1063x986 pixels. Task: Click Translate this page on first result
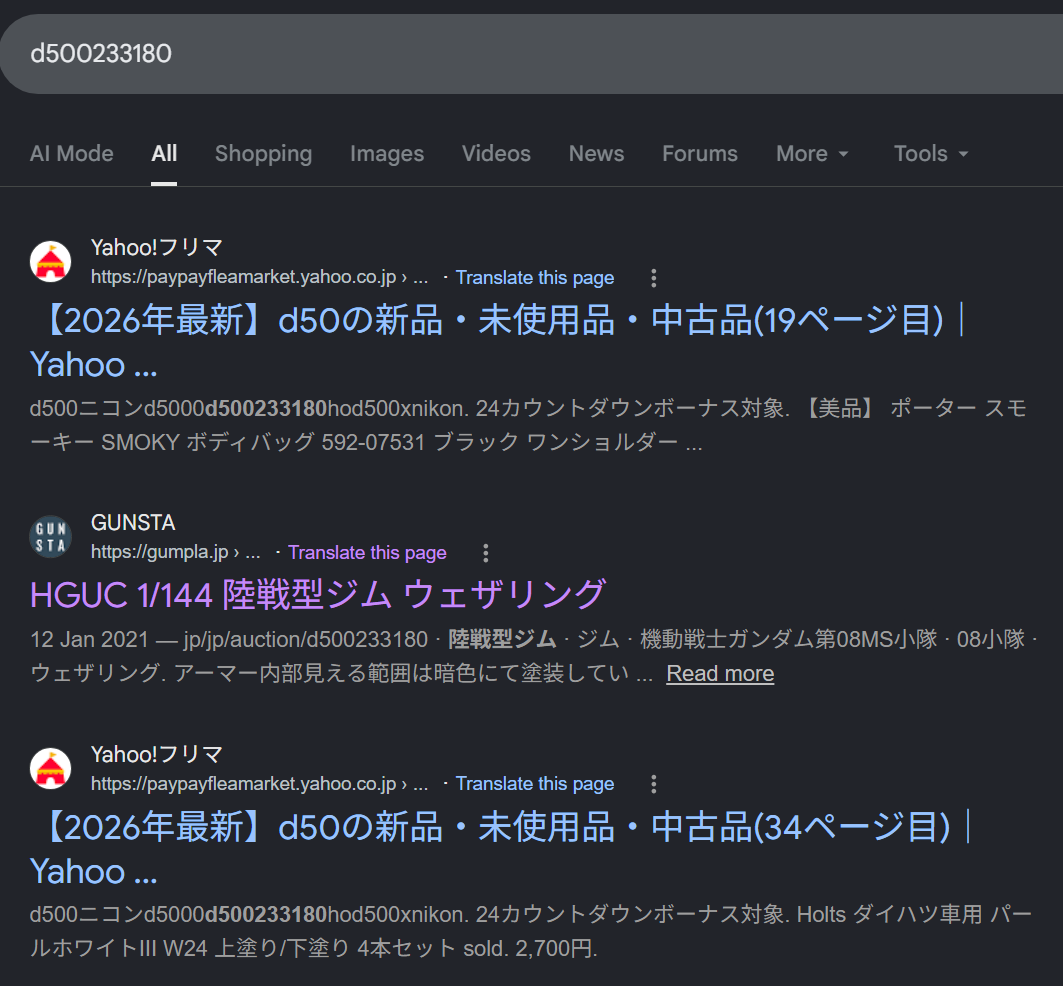535,277
